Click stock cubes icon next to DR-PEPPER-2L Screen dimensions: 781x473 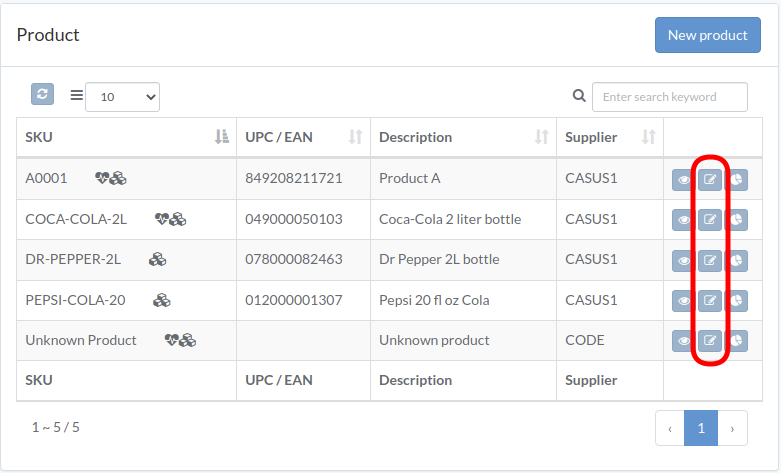(157, 259)
